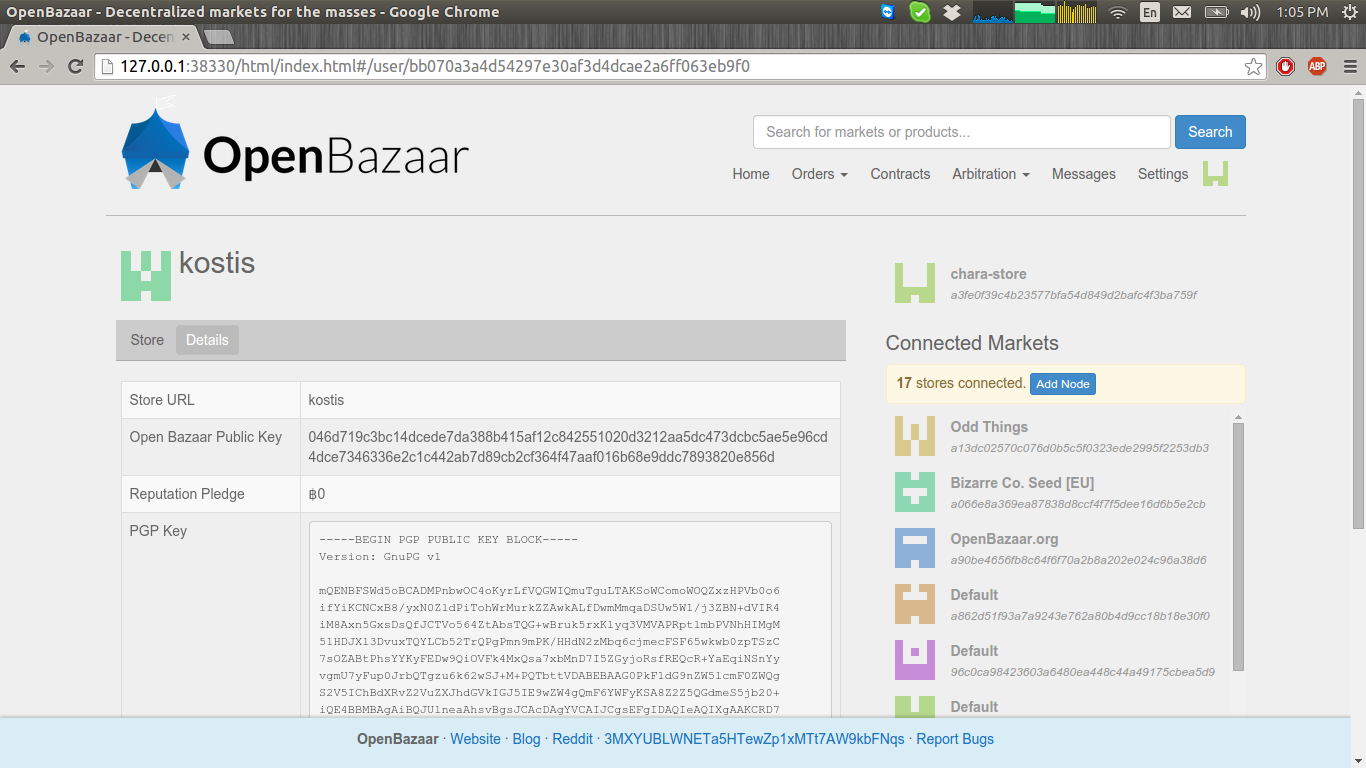Select the OpenBazaar browser tab

(104, 37)
